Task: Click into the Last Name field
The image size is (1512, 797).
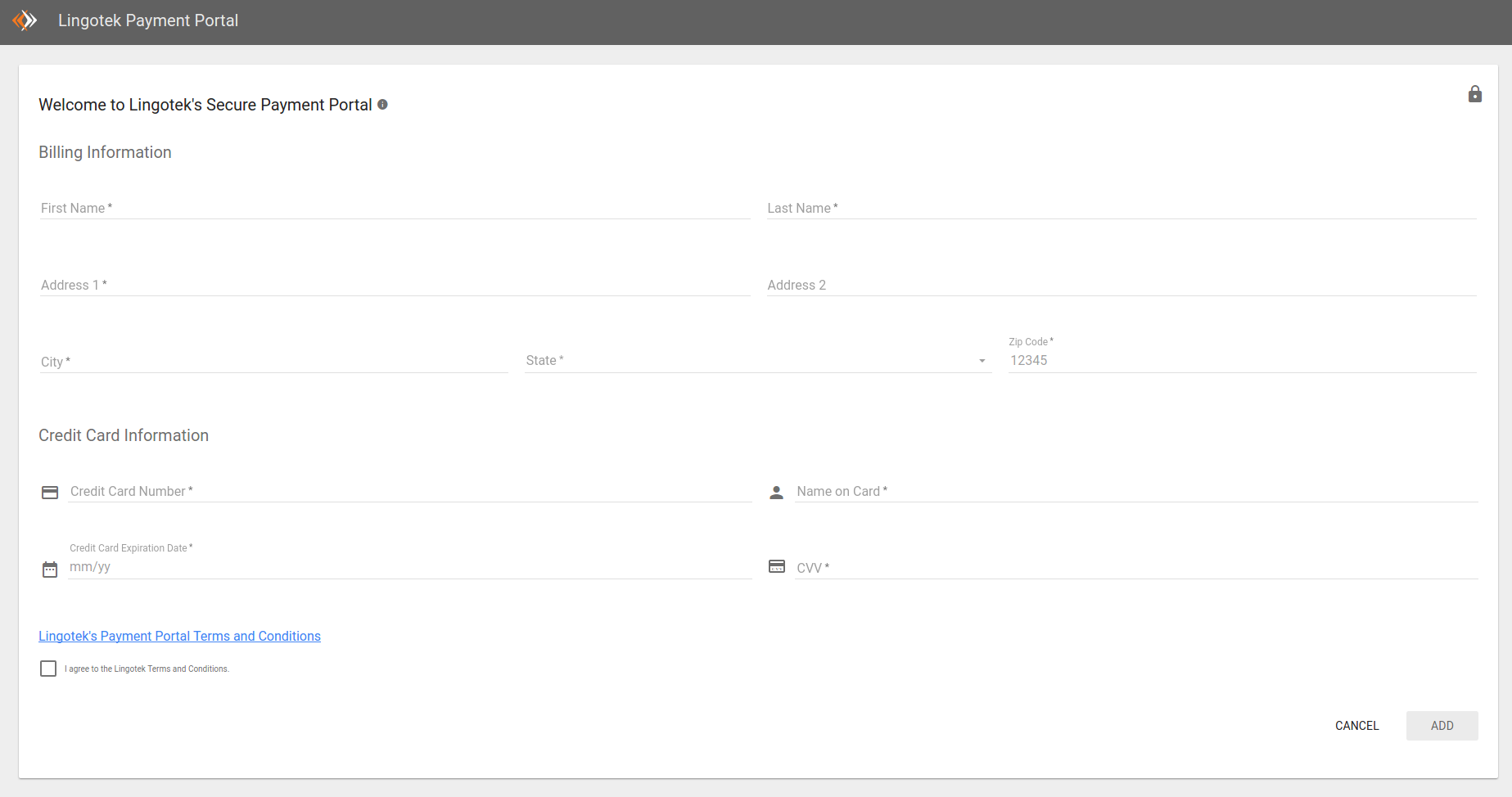Action: tap(1122, 208)
